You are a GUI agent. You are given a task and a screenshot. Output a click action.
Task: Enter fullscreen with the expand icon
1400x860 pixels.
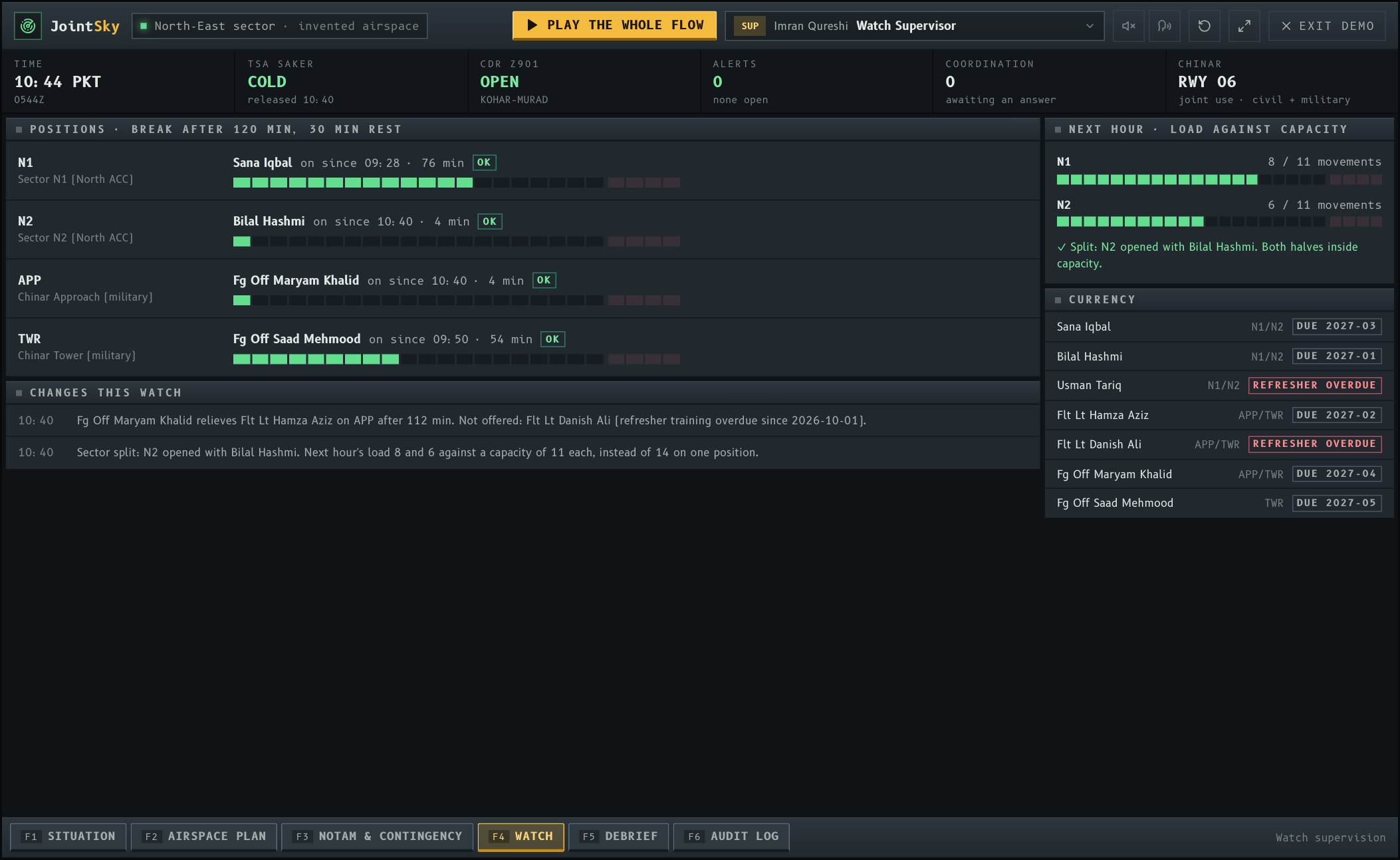1244,26
